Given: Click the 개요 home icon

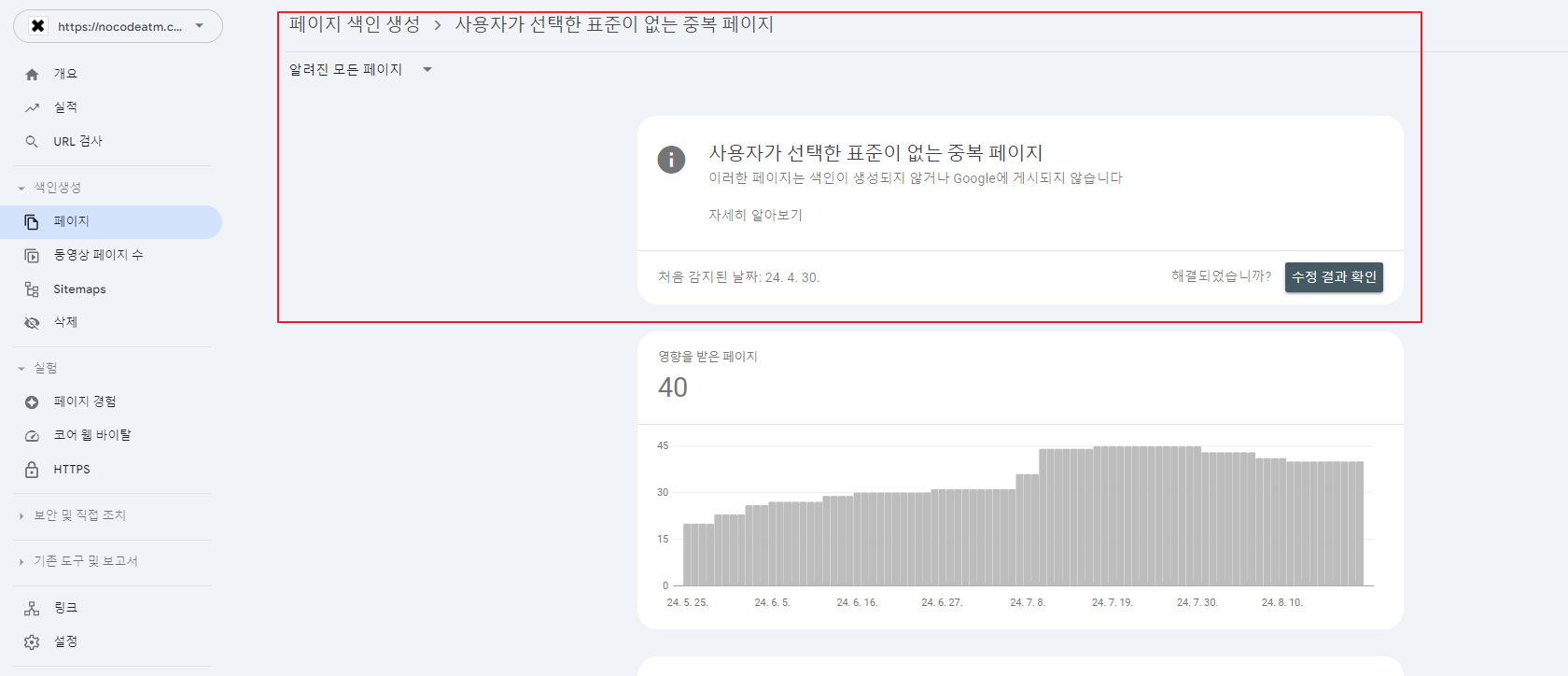Looking at the screenshot, I should 32,75.
